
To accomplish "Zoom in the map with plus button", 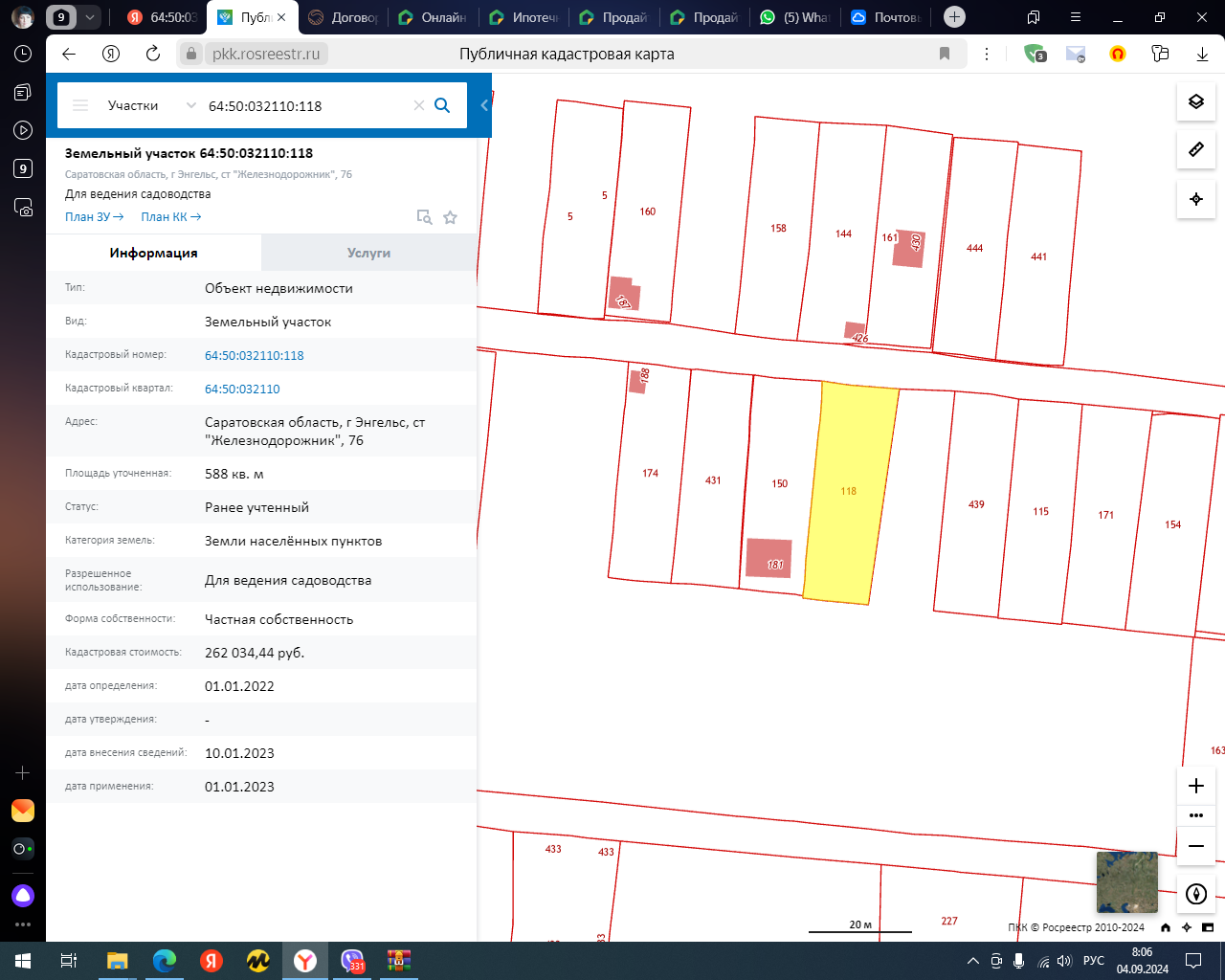I will point(1196,786).
